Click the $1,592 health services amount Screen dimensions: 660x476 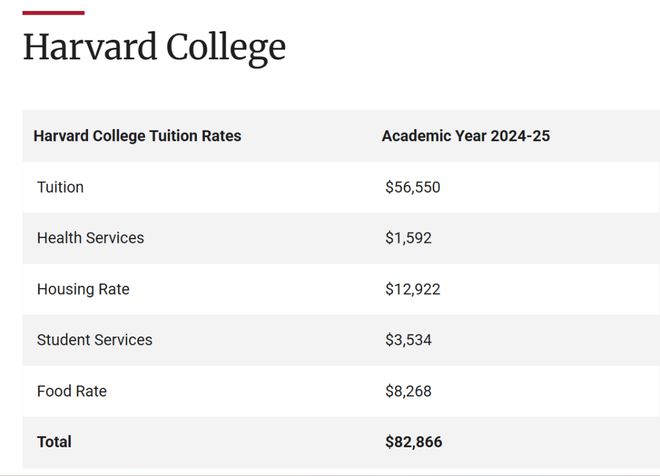408,238
